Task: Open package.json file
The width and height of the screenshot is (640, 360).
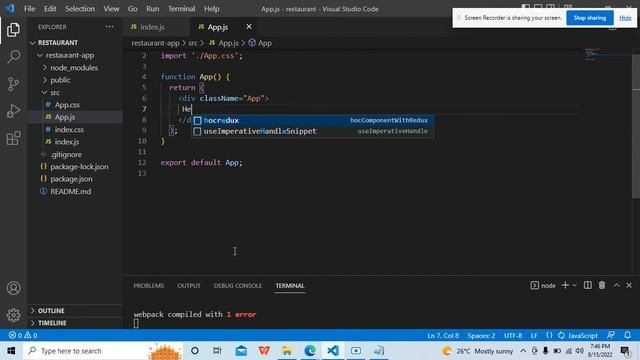Action: coord(75,179)
